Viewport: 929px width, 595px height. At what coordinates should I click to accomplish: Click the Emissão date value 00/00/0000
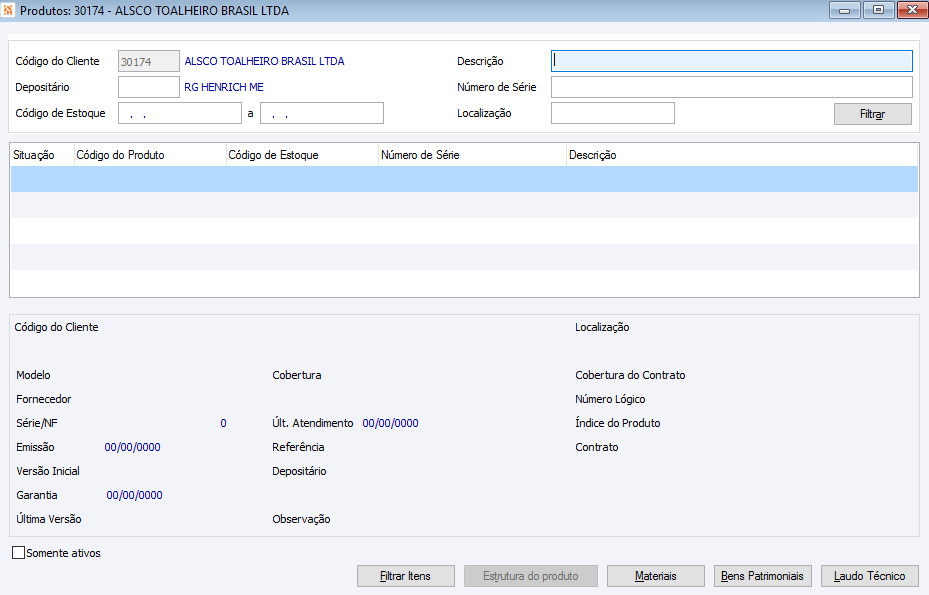click(133, 447)
